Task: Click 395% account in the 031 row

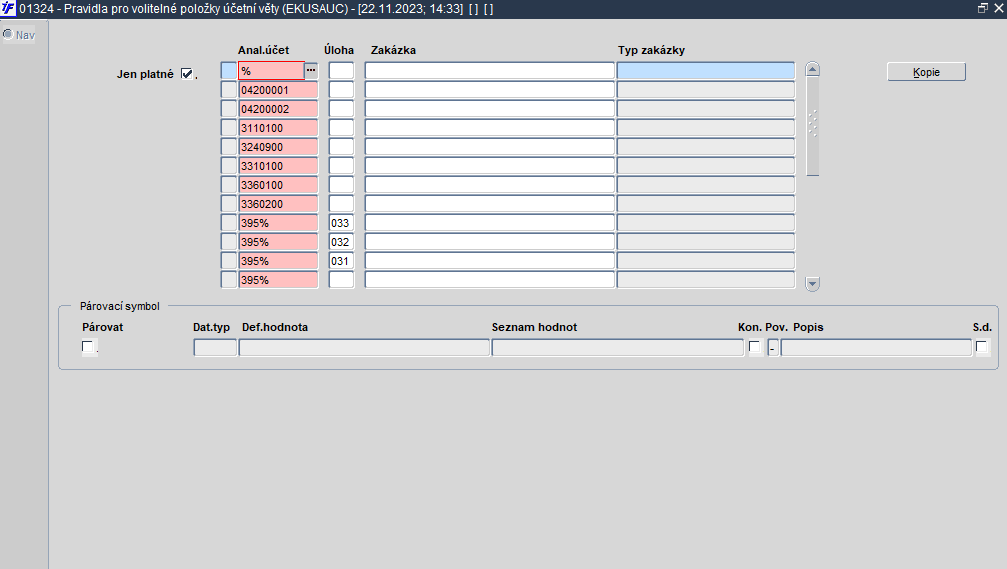Action: (x=278, y=261)
